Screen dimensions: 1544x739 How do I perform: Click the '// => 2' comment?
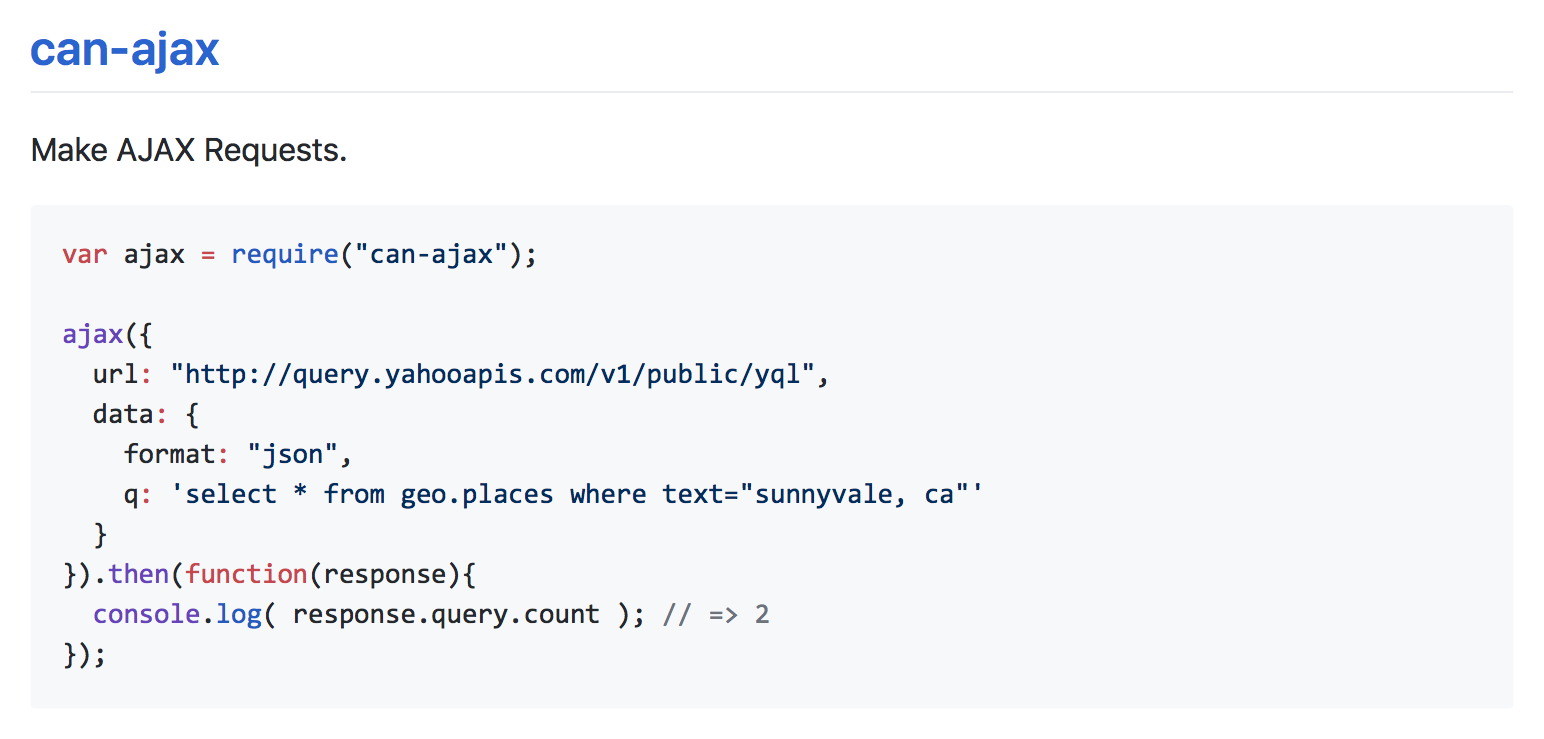pyautogui.click(x=716, y=614)
